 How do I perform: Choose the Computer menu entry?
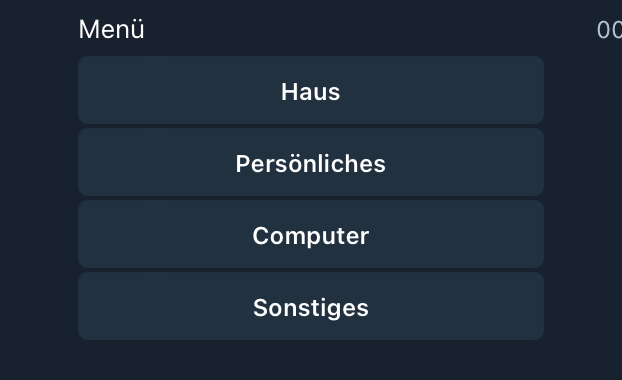click(311, 234)
